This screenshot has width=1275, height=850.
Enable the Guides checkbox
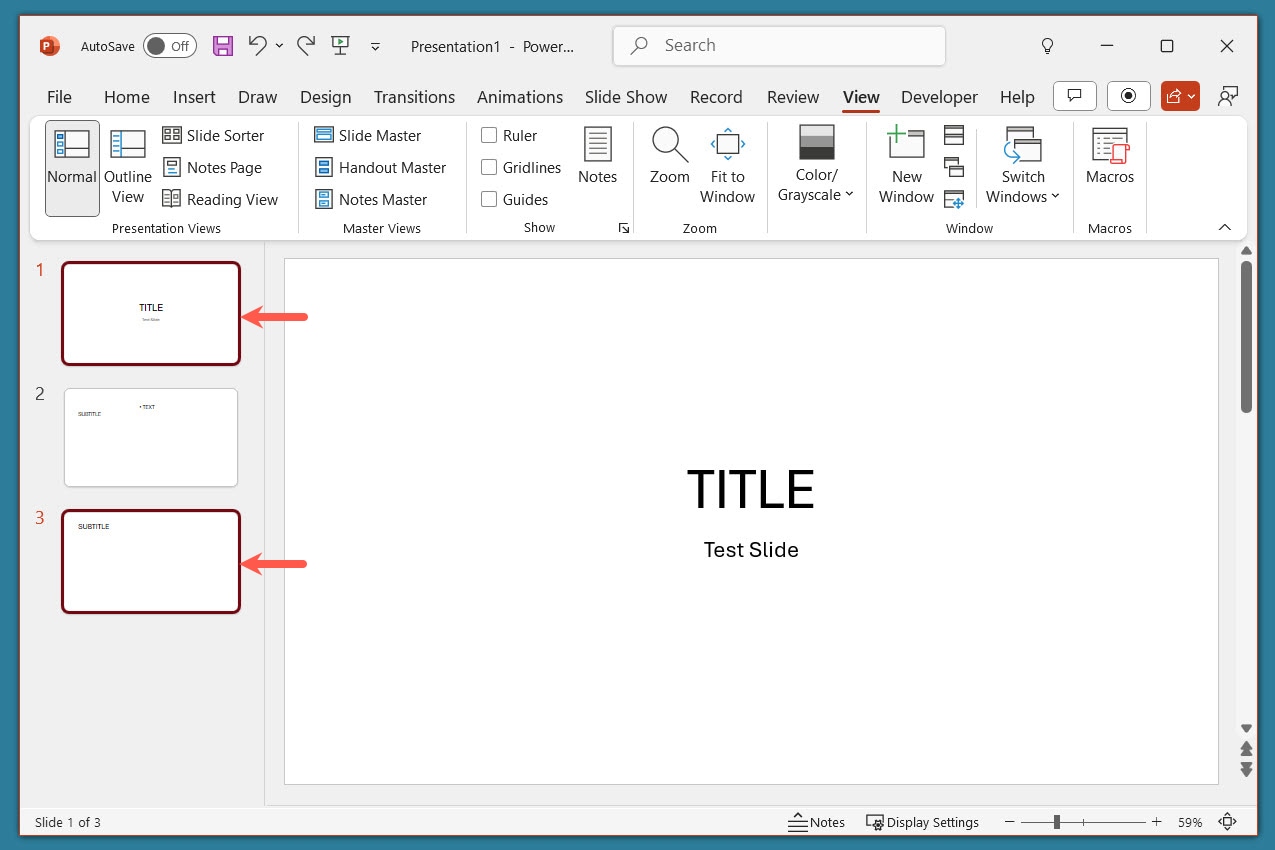click(x=489, y=199)
